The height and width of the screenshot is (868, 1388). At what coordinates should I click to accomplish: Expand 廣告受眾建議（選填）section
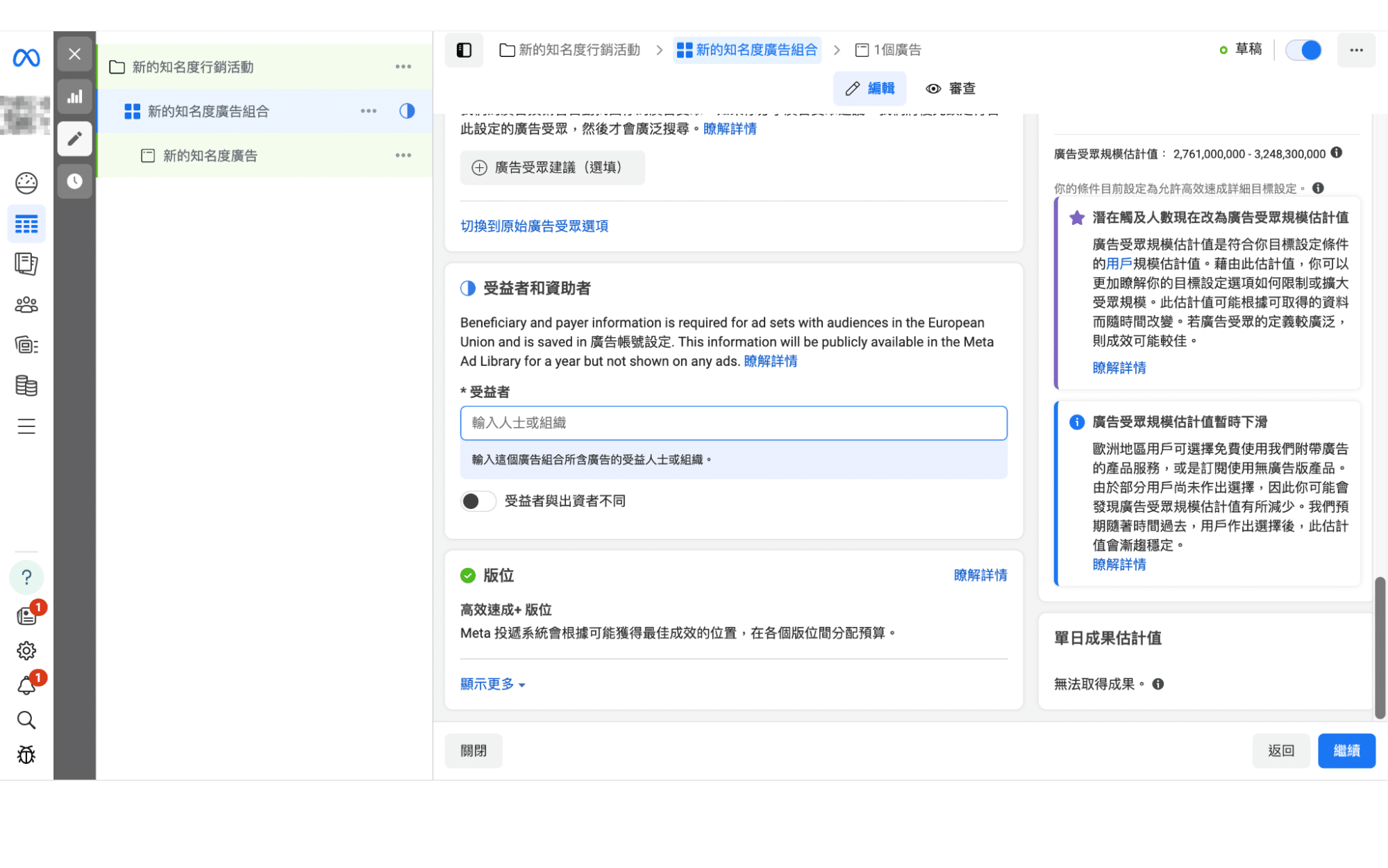[552, 167]
